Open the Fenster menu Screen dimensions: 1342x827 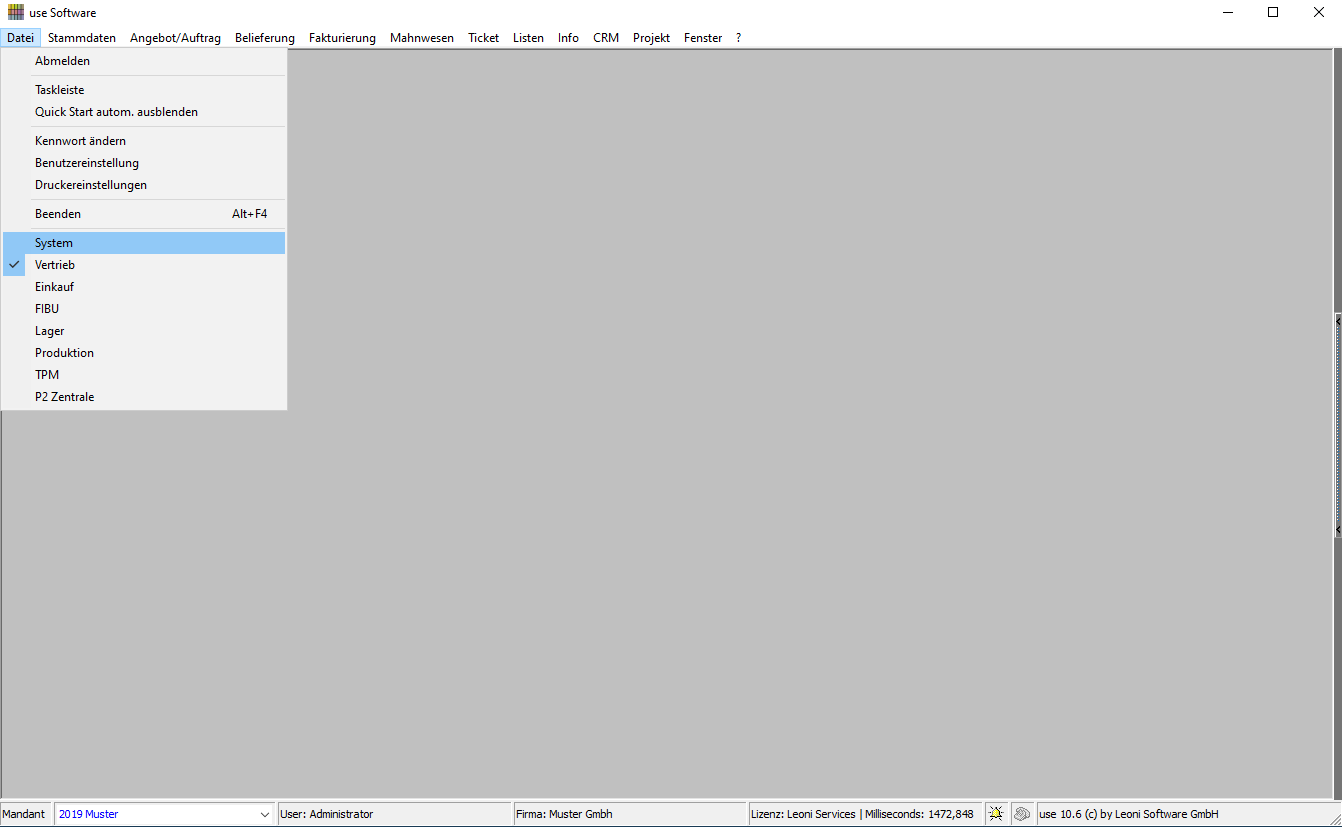click(703, 38)
